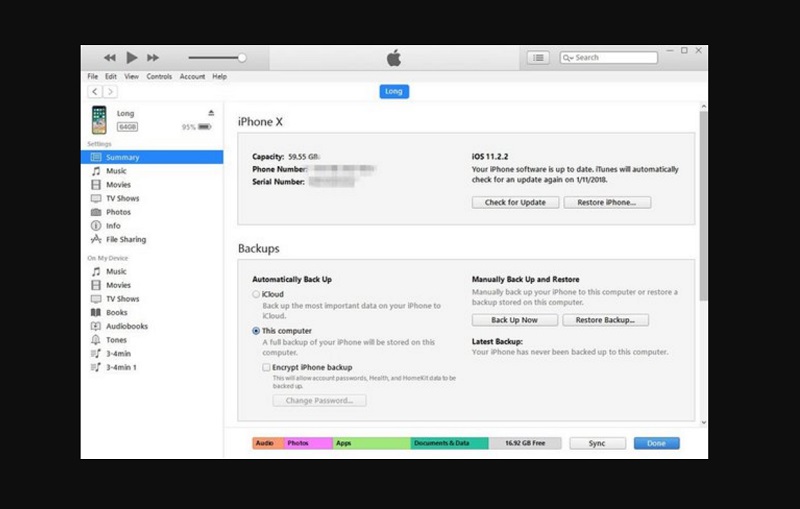Select the iCloud backup radio button

256,294
